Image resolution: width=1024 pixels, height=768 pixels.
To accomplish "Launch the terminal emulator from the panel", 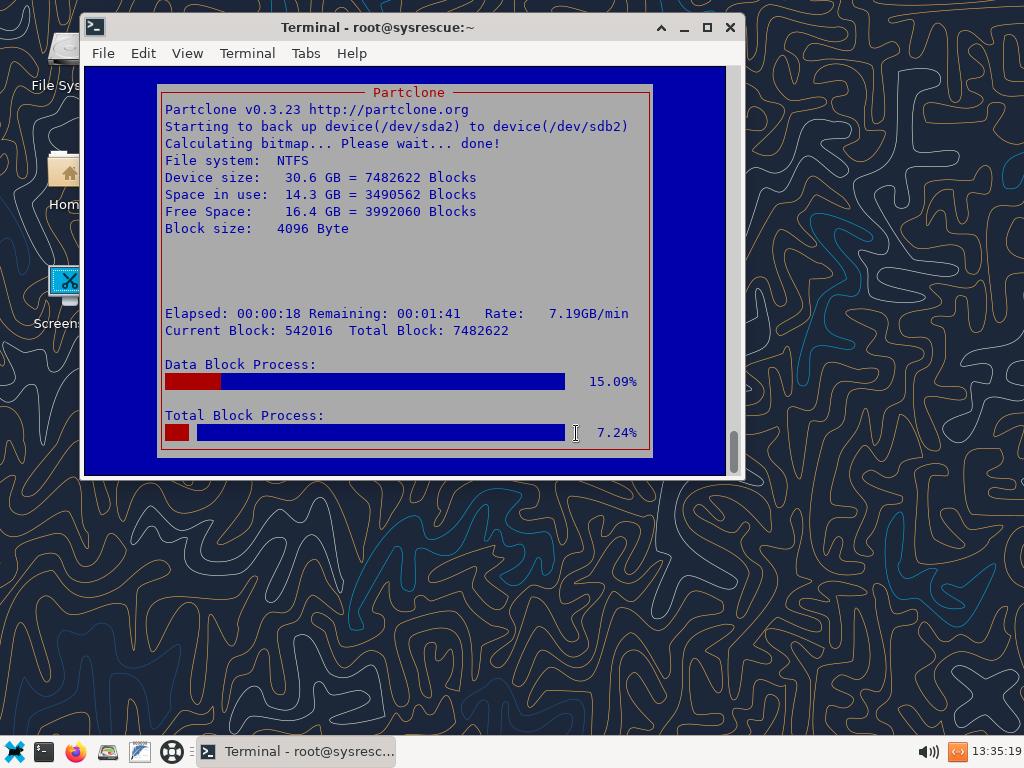I will (x=44, y=752).
